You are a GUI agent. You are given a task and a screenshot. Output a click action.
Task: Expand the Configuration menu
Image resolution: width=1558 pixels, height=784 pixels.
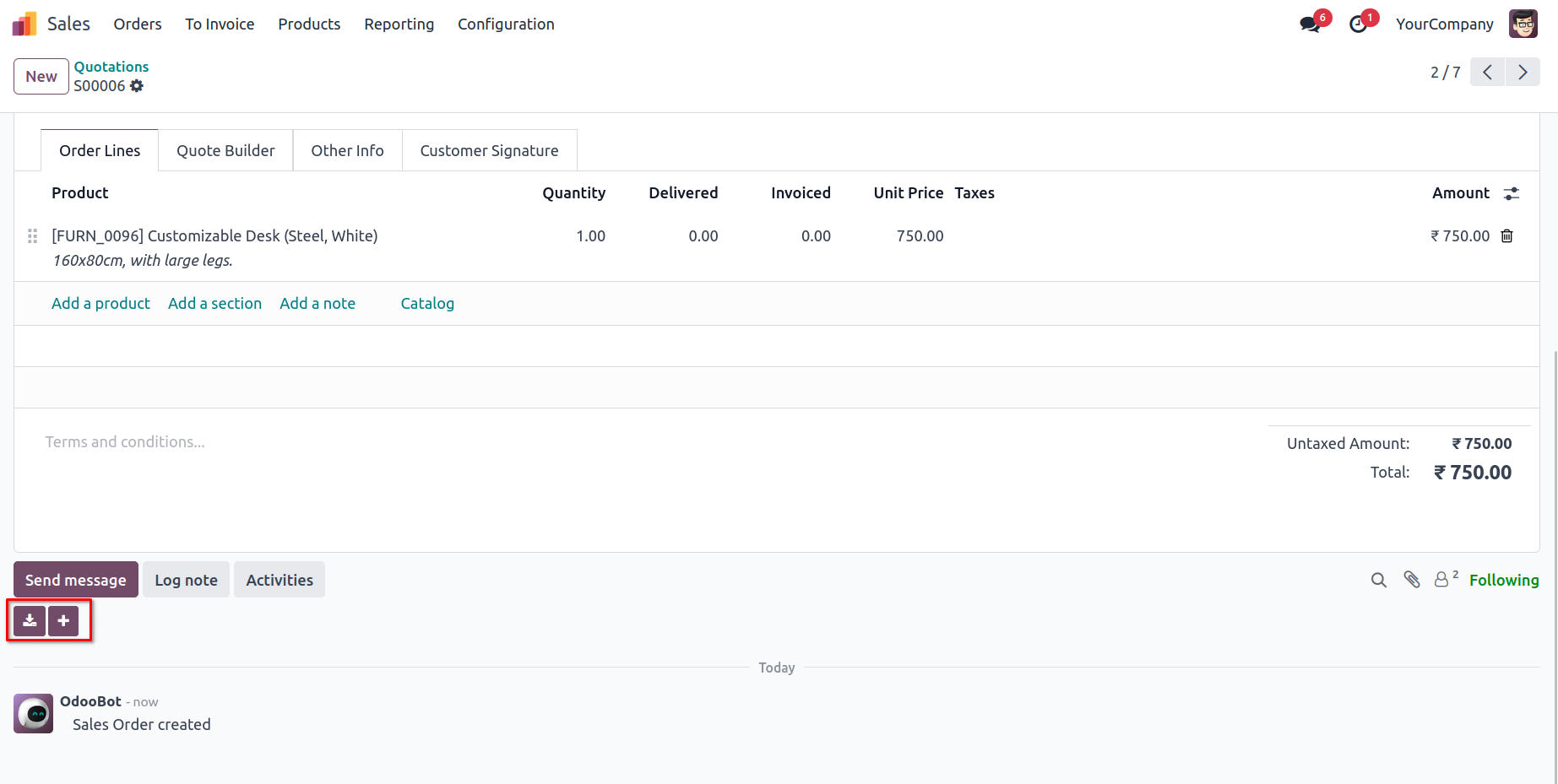506,24
